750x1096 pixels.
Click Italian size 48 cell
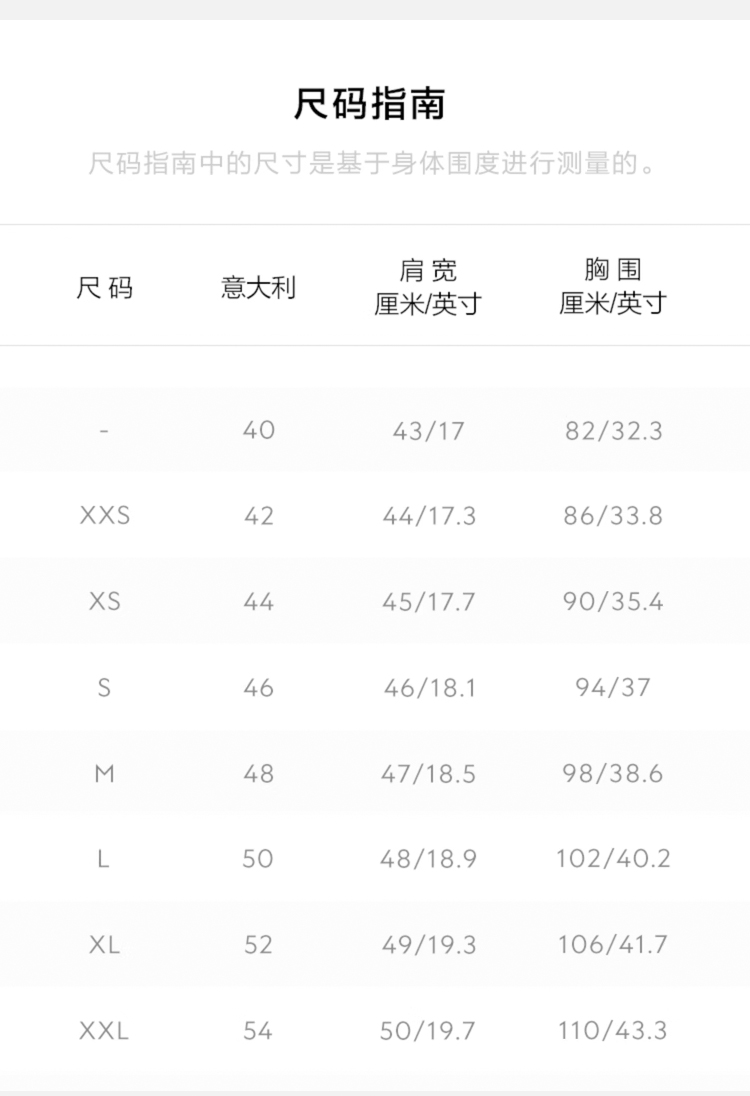point(258,774)
